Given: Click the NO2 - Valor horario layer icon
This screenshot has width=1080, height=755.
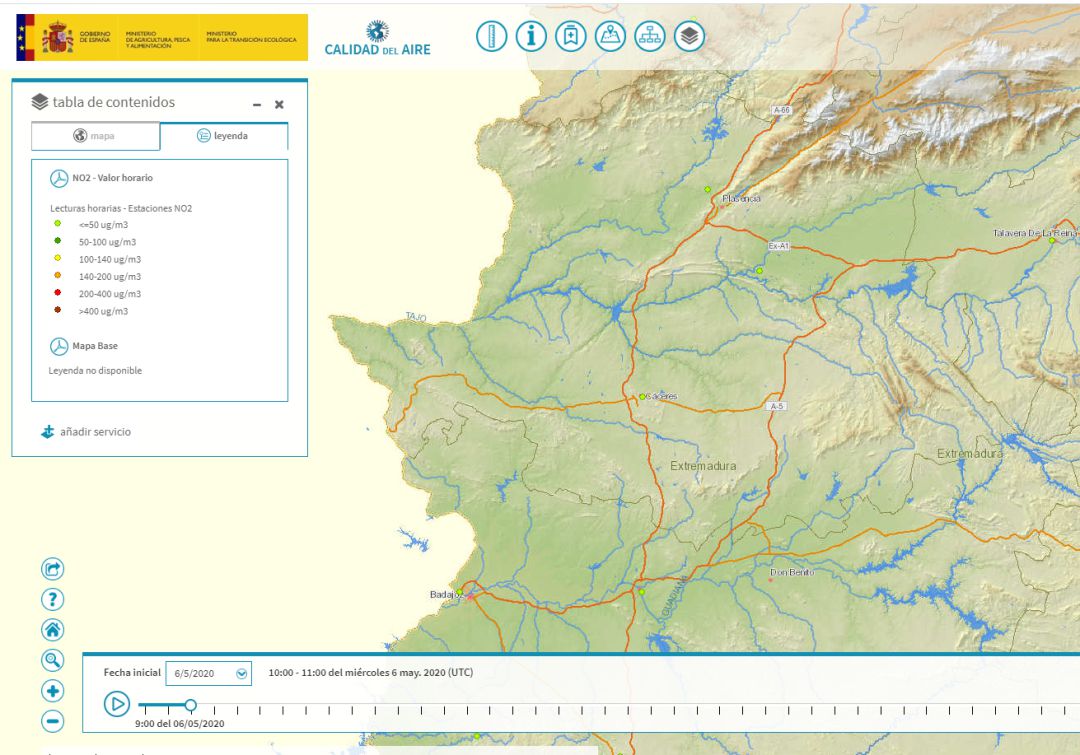Looking at the screenshot, I should point(59,178).
